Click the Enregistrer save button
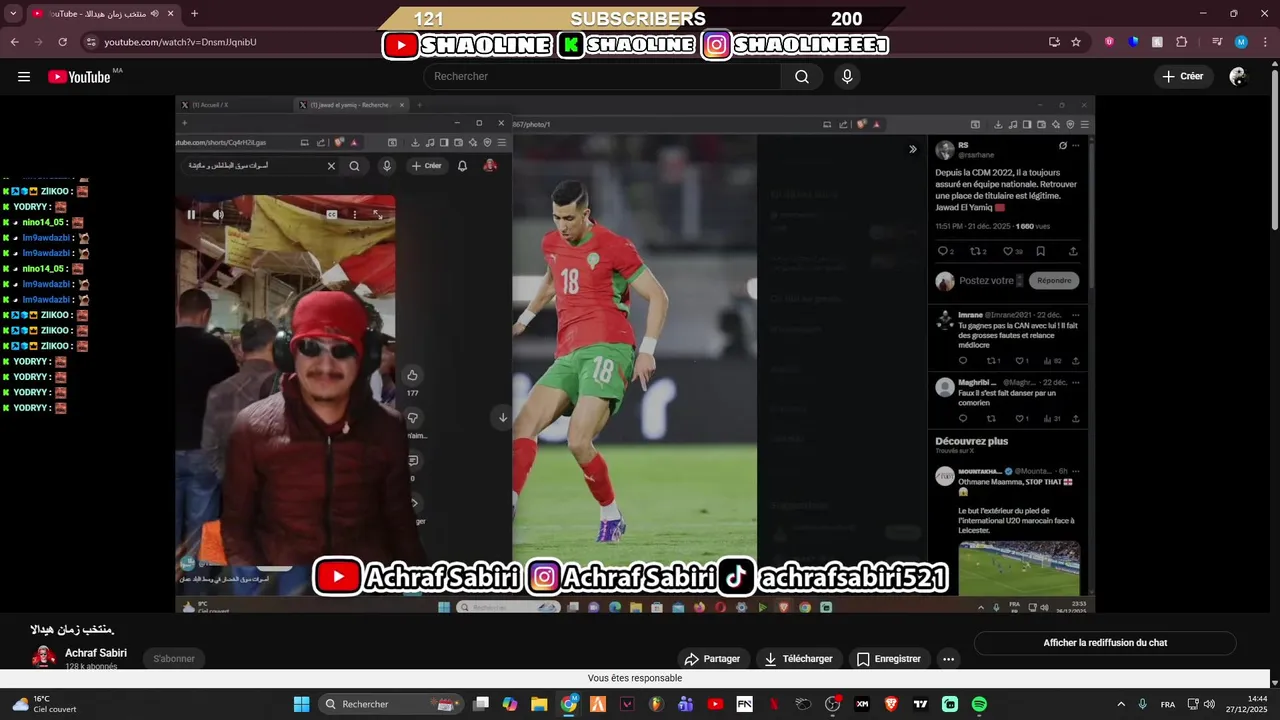1280x720 pixels. (x=889, y=659)
